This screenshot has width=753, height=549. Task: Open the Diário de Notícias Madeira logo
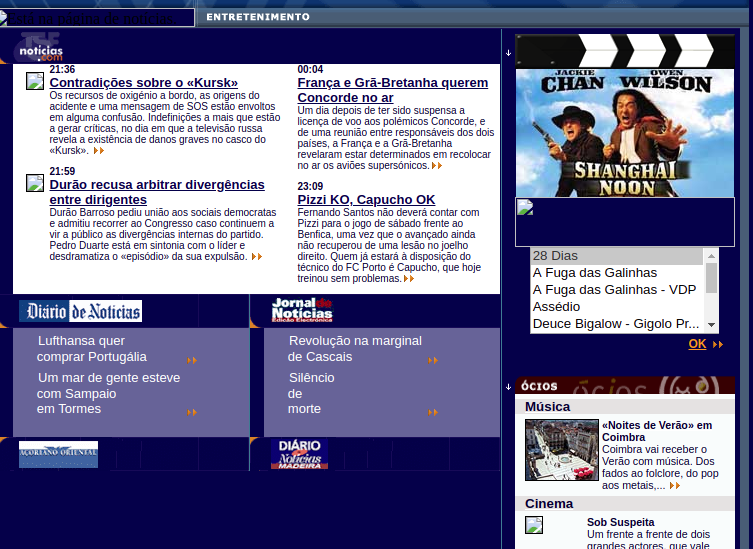point(299,454)
